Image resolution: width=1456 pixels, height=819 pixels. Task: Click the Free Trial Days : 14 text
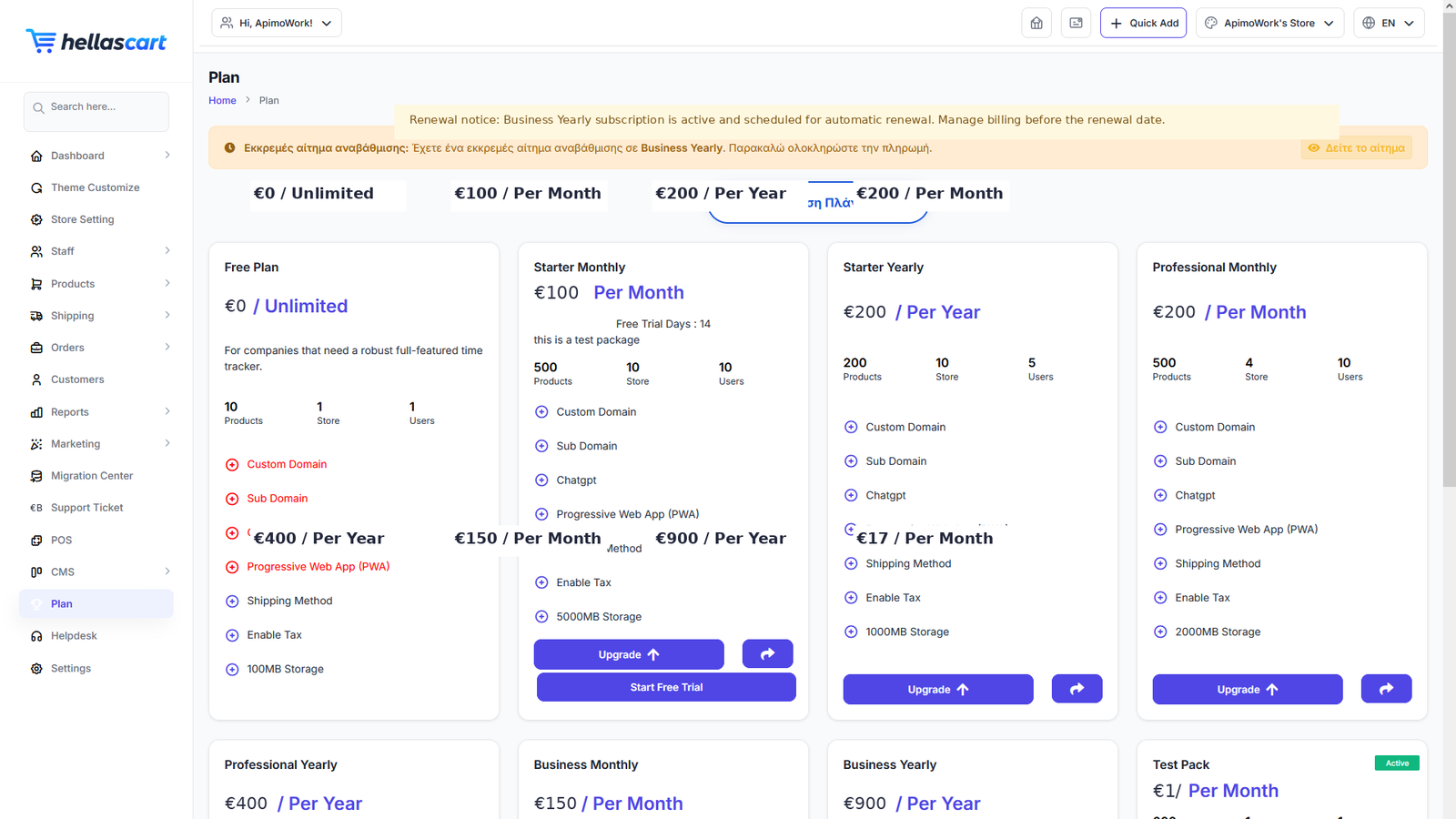pyautogui.click(x=663, y=324)
